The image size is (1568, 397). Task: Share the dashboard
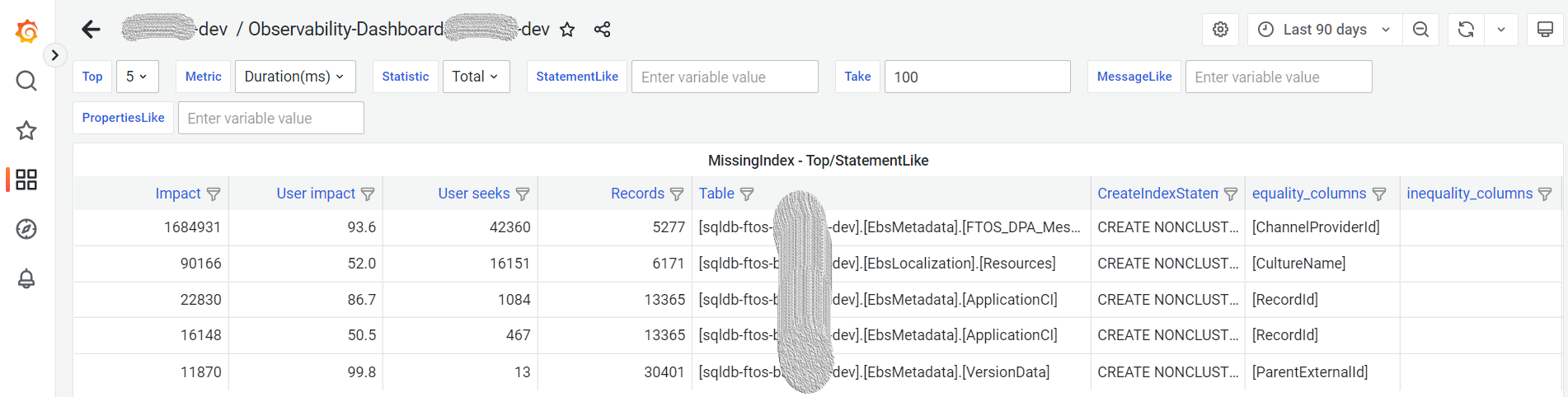tap(602, 30)
